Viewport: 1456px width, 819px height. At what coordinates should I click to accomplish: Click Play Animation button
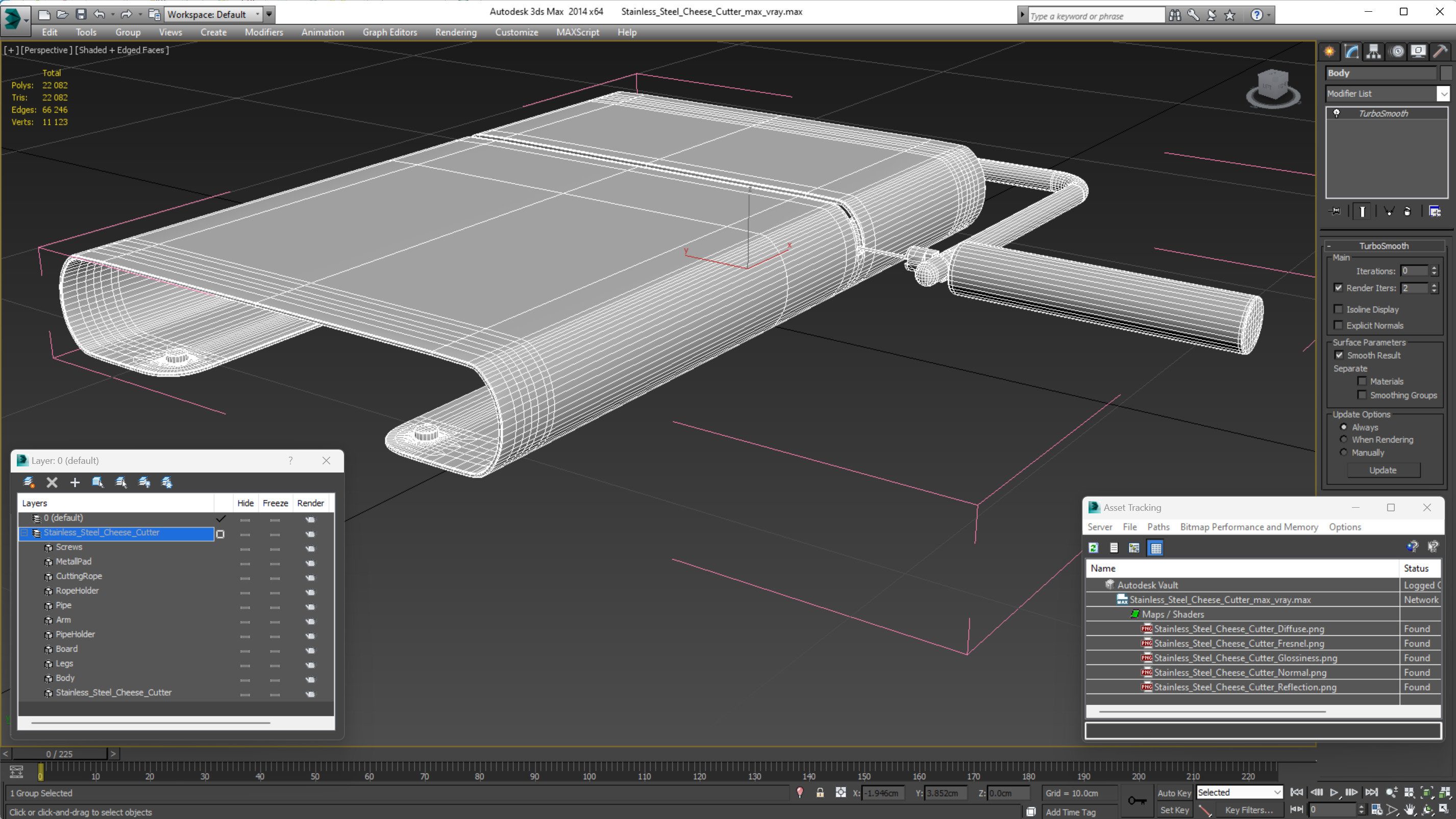click(1335, 792)
